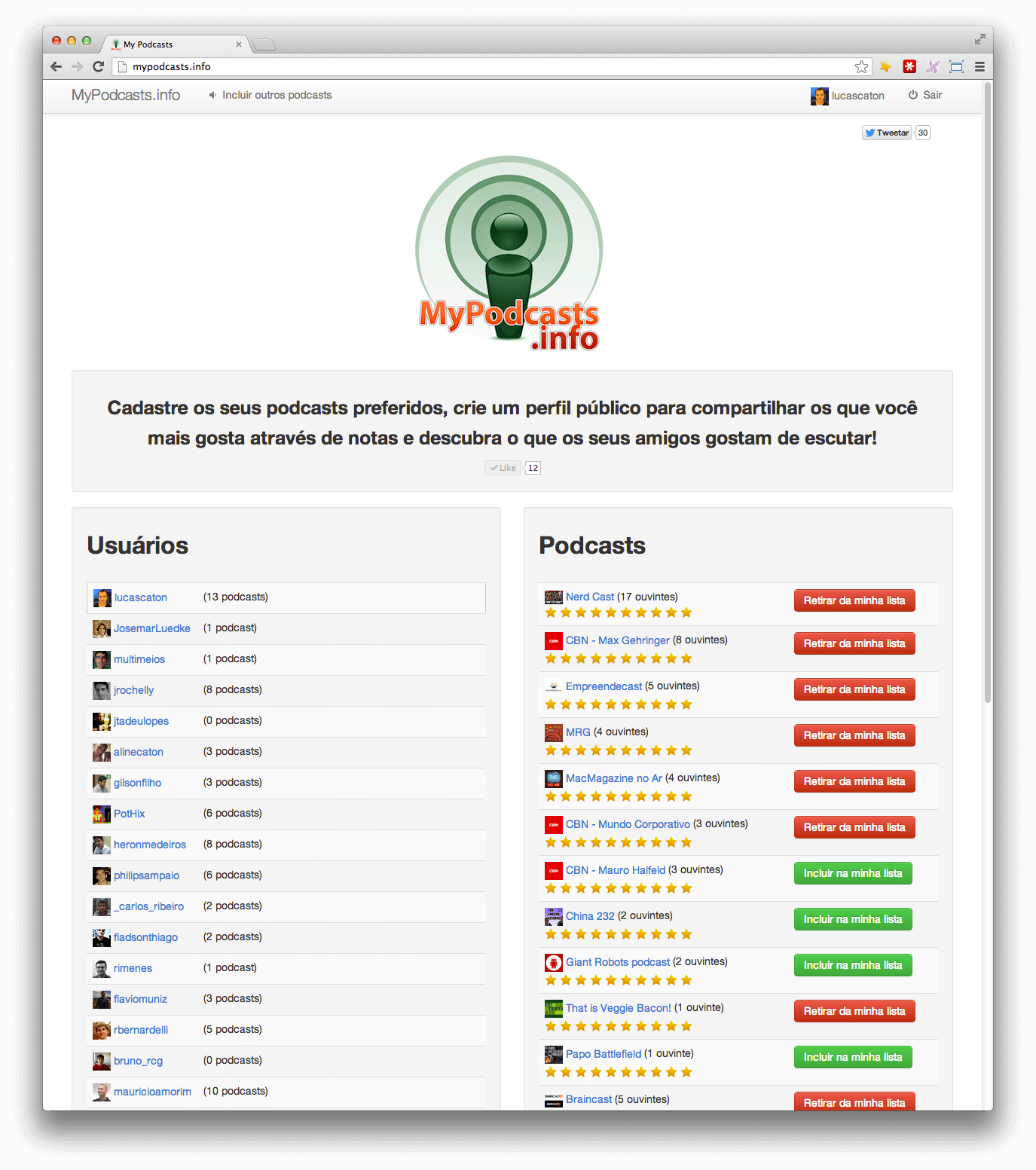Click jtadeulopes user avatar
The height and width of the screenshot is (1170, 1036).
click(x=102, y=722)
